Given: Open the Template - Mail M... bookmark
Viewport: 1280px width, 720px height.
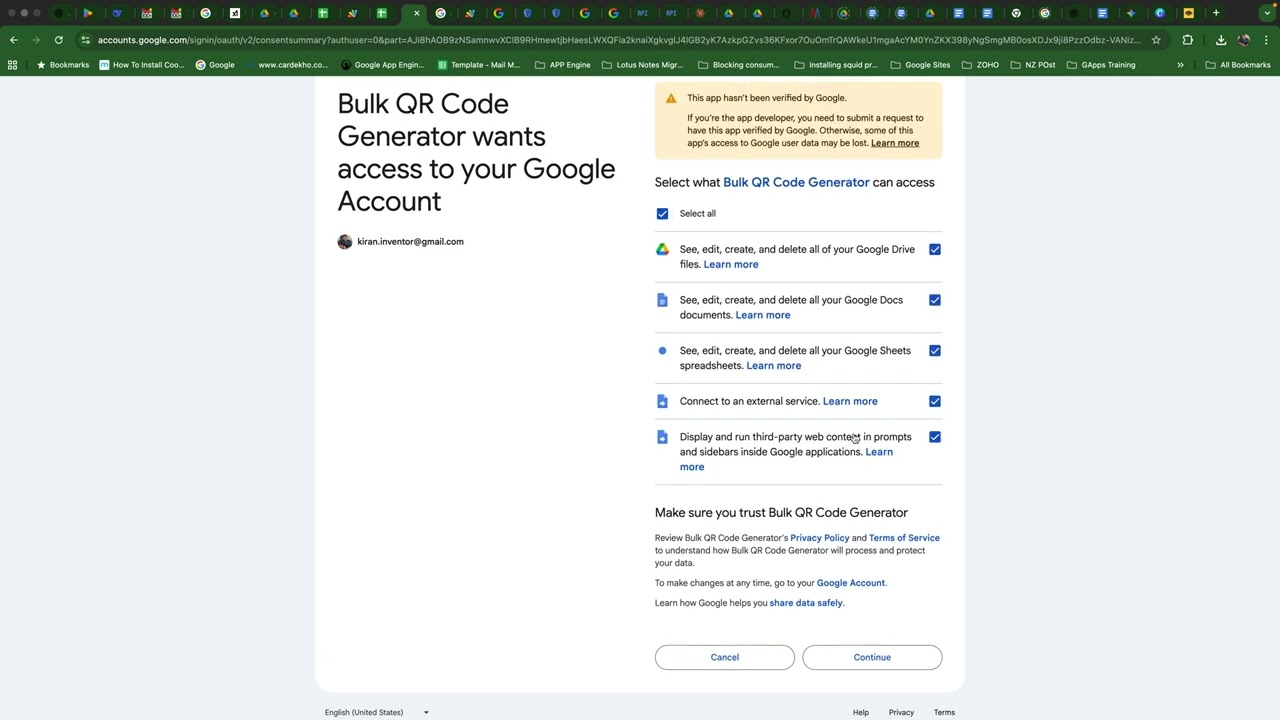Looking at the screenshot, I should point(479,65).
